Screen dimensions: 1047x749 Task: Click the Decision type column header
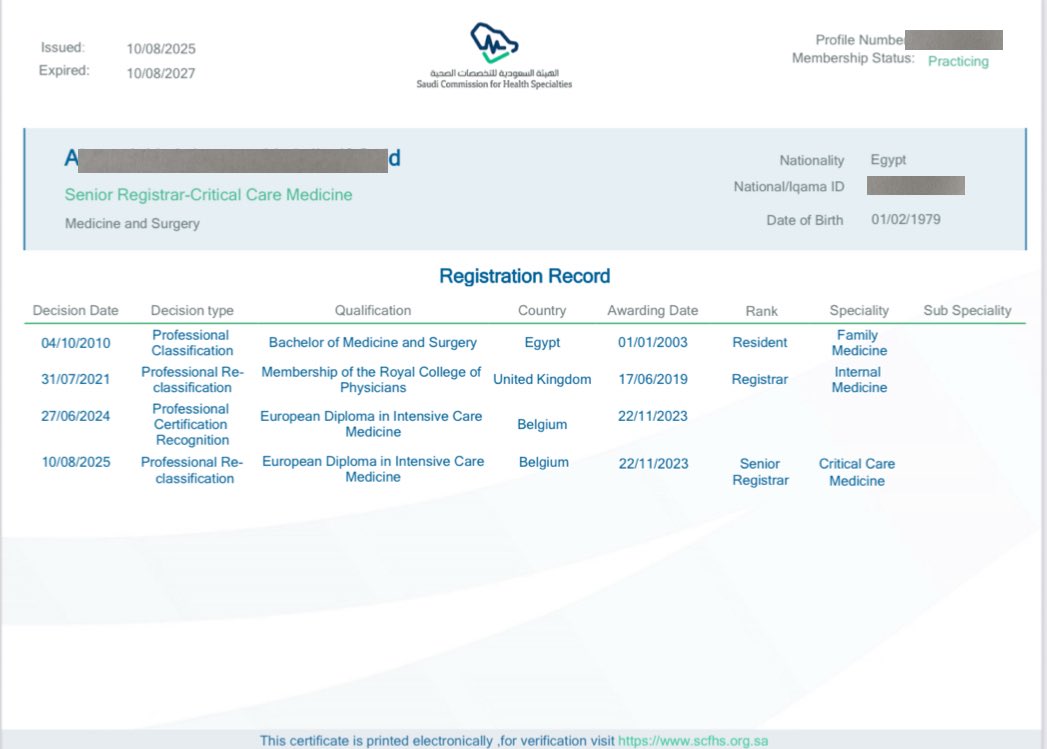click(x=192, y=310)
